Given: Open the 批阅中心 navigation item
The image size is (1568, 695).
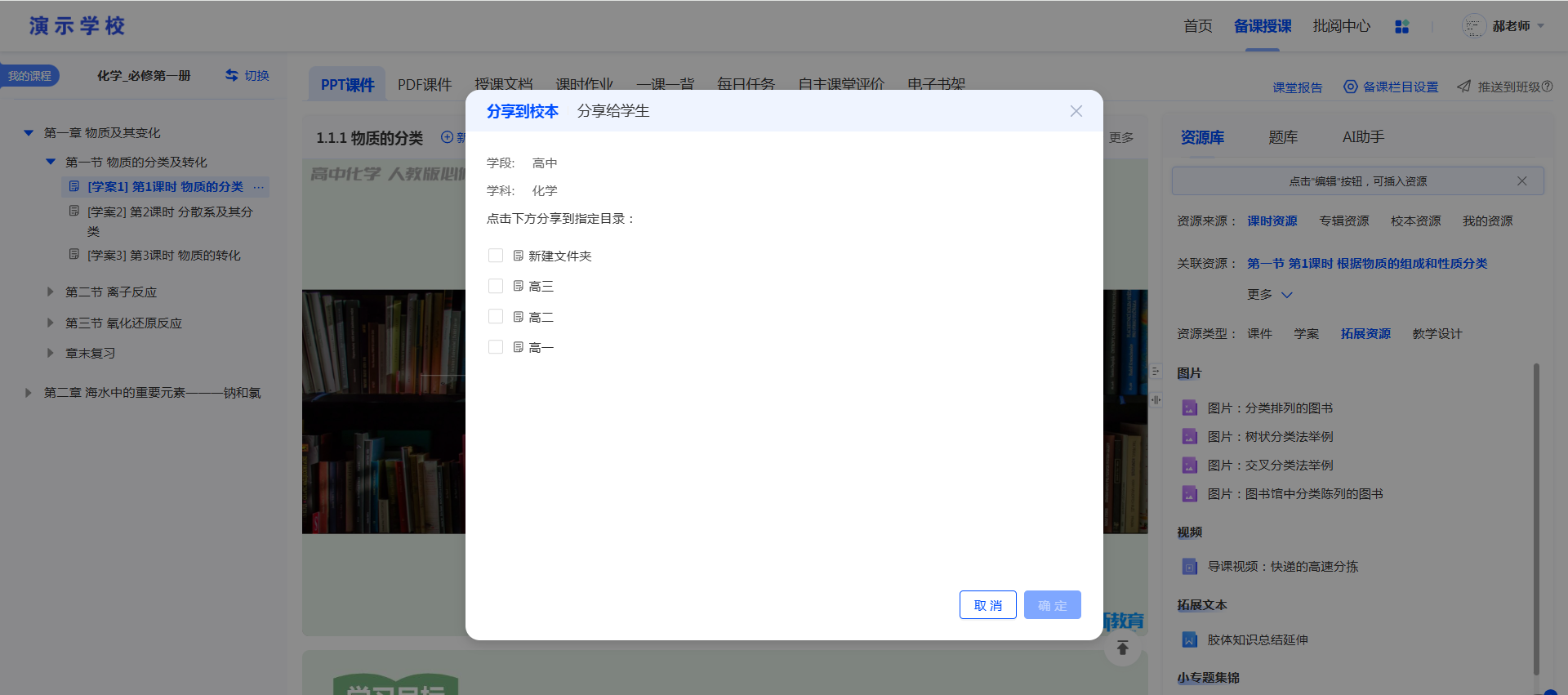Looking at the screenshot, I should pyautogui.click(x=1342, y=26).
